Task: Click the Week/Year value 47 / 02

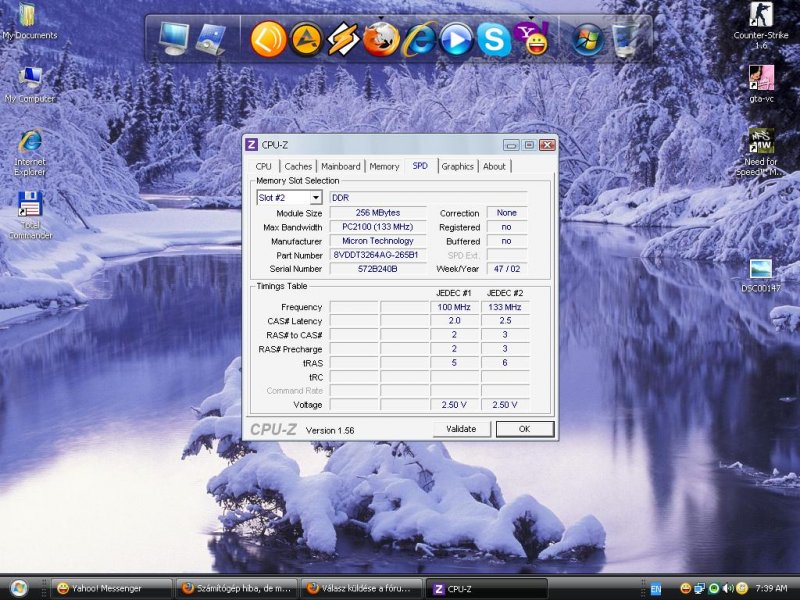Action: click(x=507, y=268)
